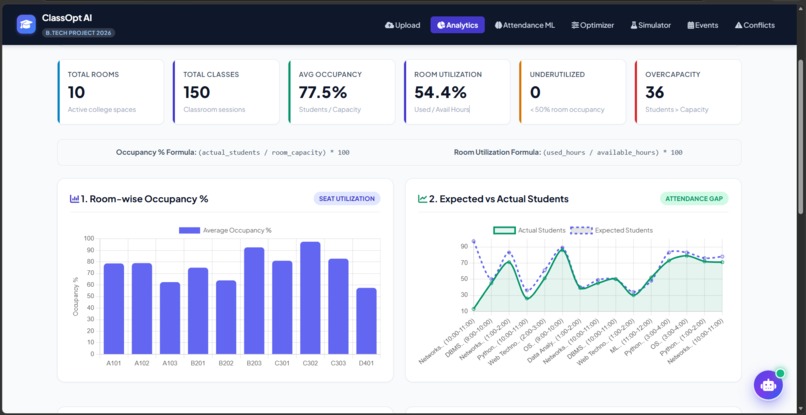Screen dimensions: 806x415
Task: Click the '< 50% room occupancy' caption
Action: click(x=567, y=110)
